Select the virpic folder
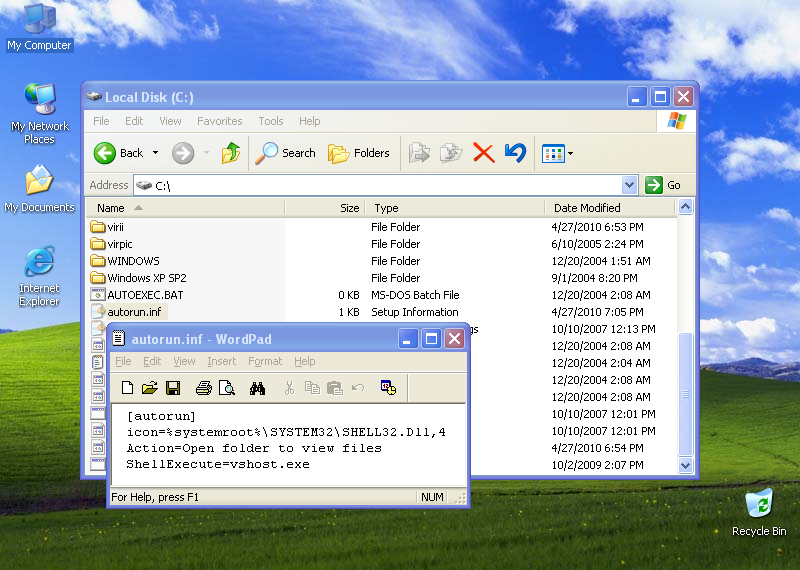Screen dimensions: 800x570 click(x=111, y=244)
